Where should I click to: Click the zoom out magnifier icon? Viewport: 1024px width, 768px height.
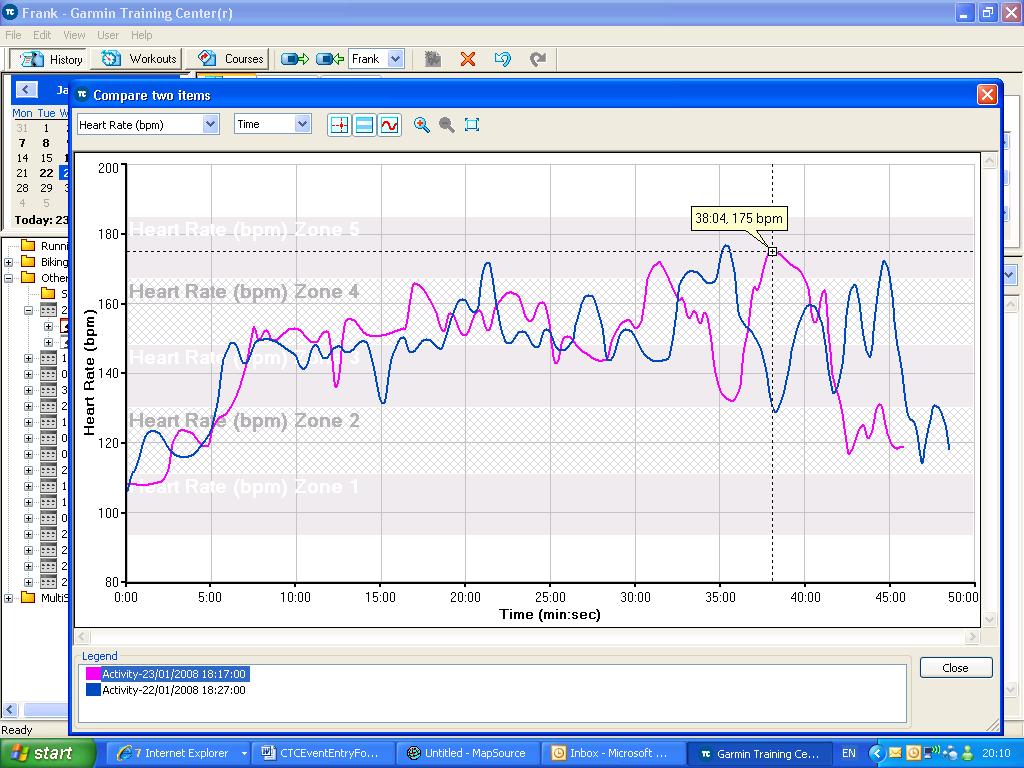click(x=447, y=125)
